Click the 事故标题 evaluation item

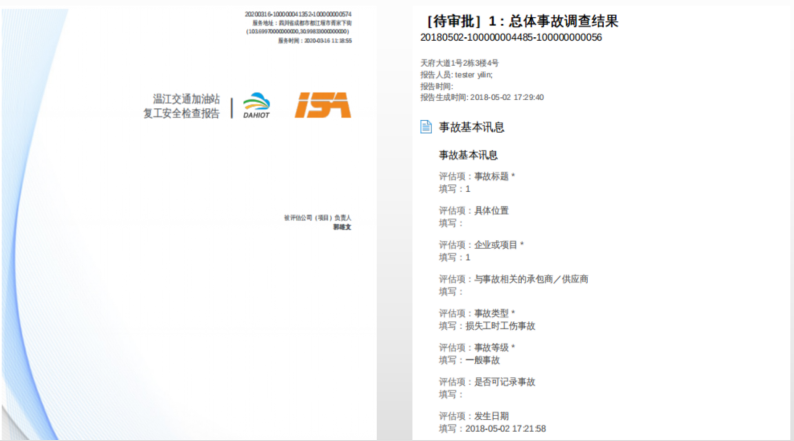pyautogui.click(x=477, y=177)
